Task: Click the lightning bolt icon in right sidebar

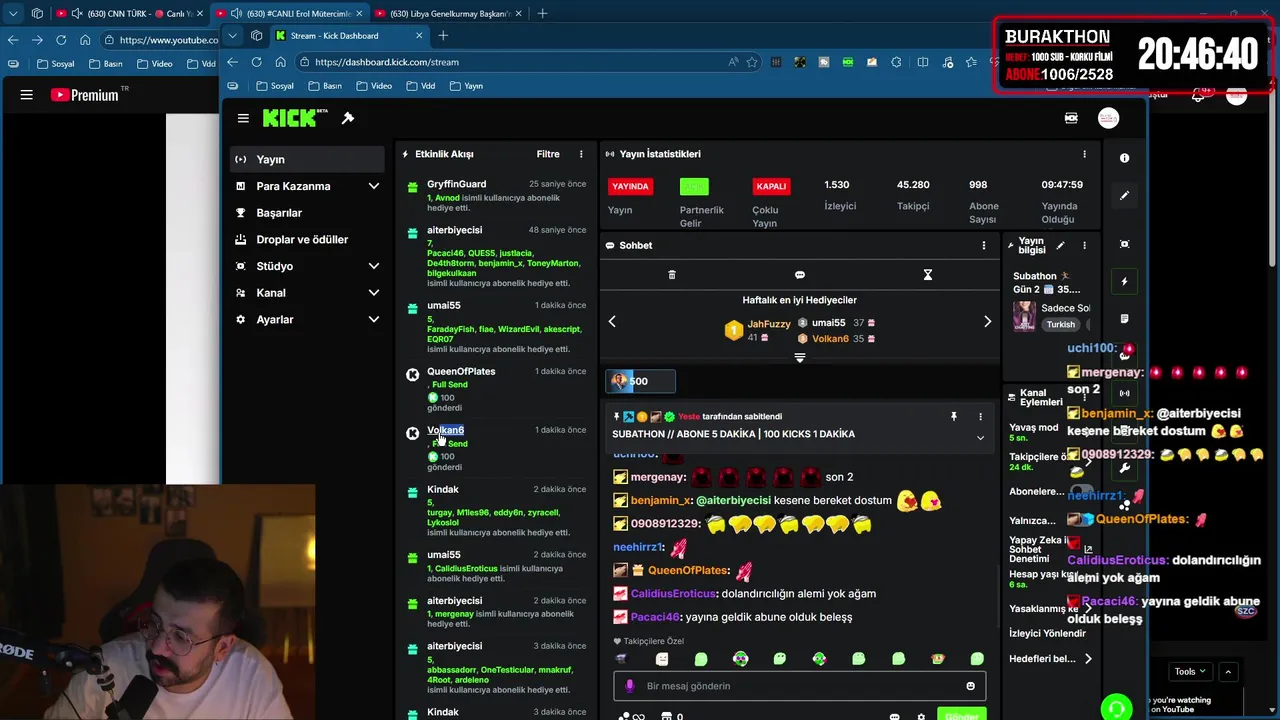Action: [1124, 282]
